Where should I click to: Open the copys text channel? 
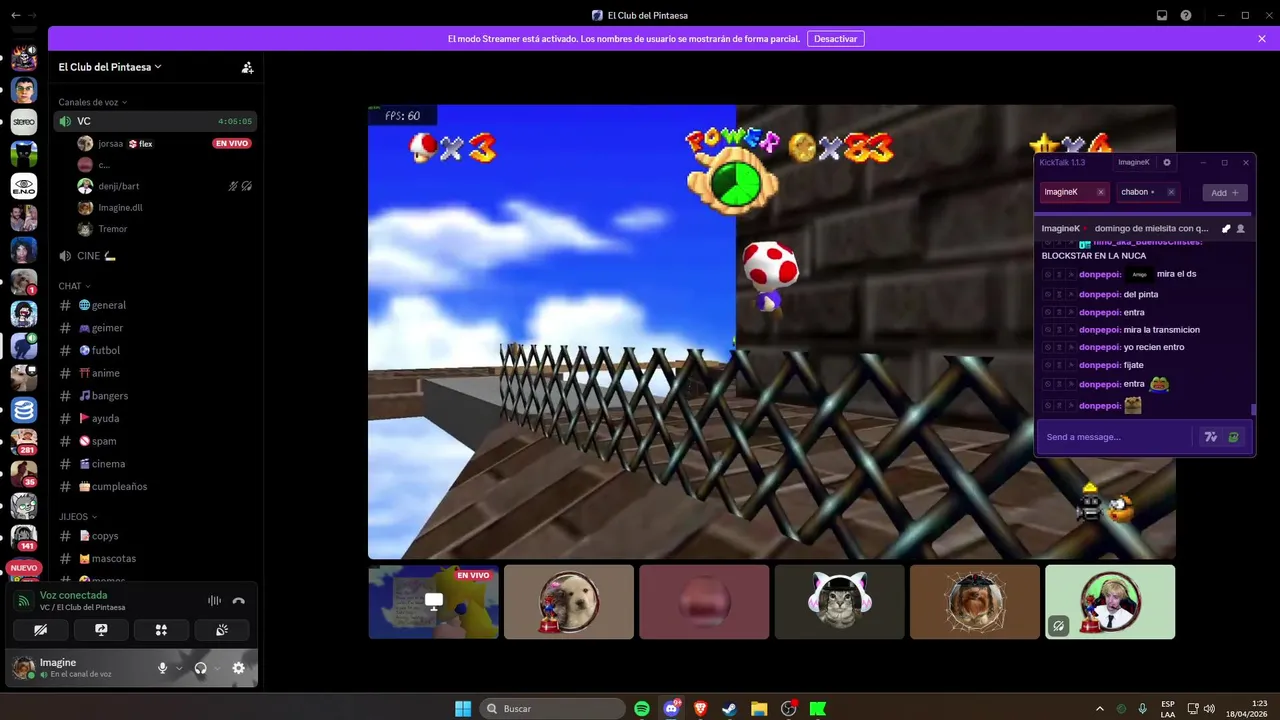click(155, 536)
